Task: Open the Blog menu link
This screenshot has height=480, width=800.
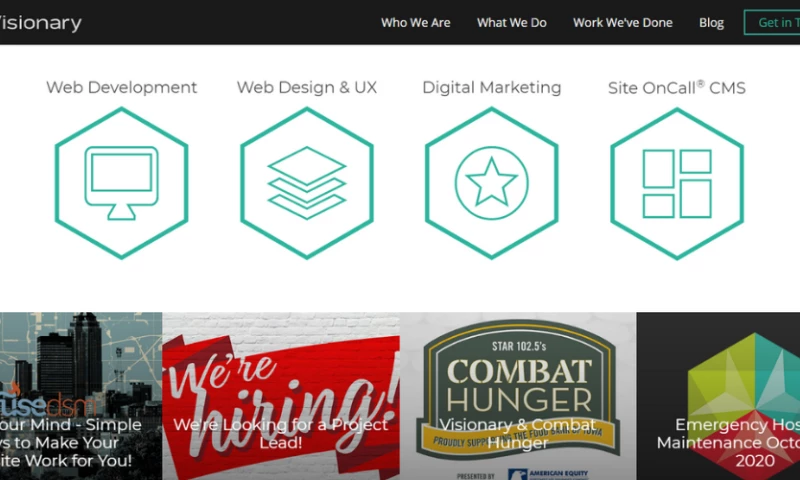Action: pos(711,22)
